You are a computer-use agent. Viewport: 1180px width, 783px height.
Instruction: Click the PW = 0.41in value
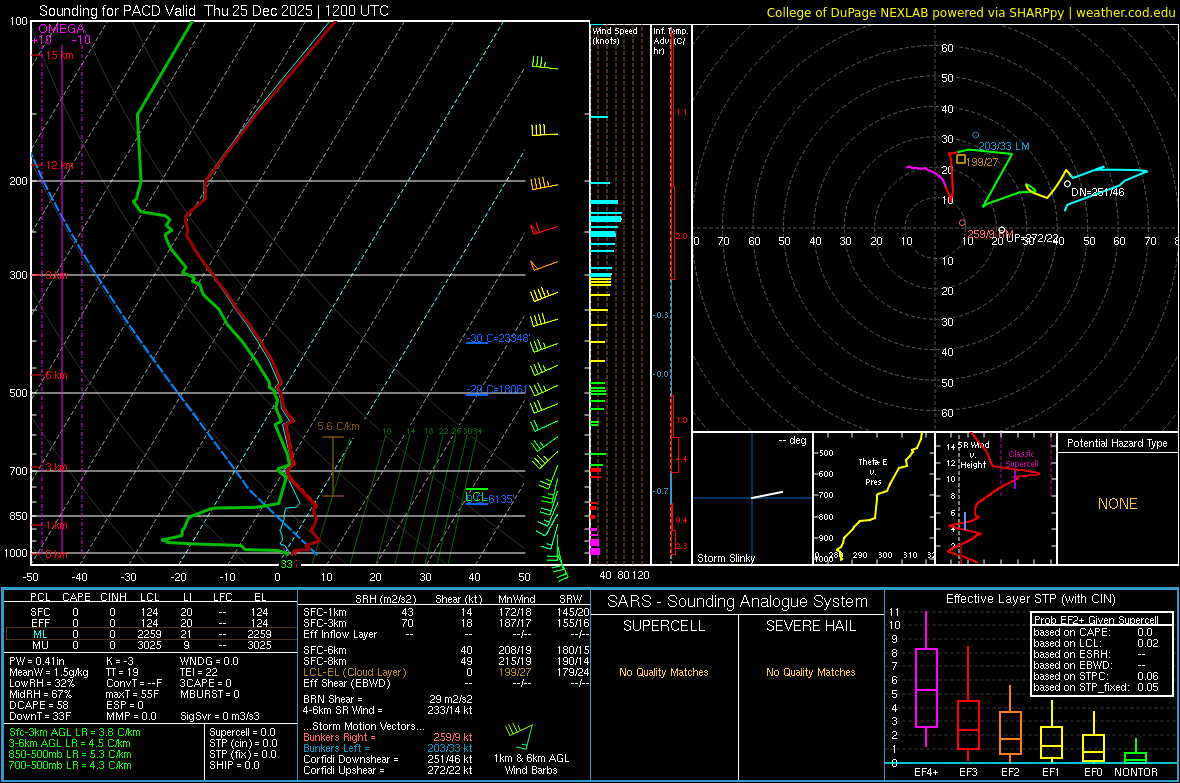pos(37,661)
